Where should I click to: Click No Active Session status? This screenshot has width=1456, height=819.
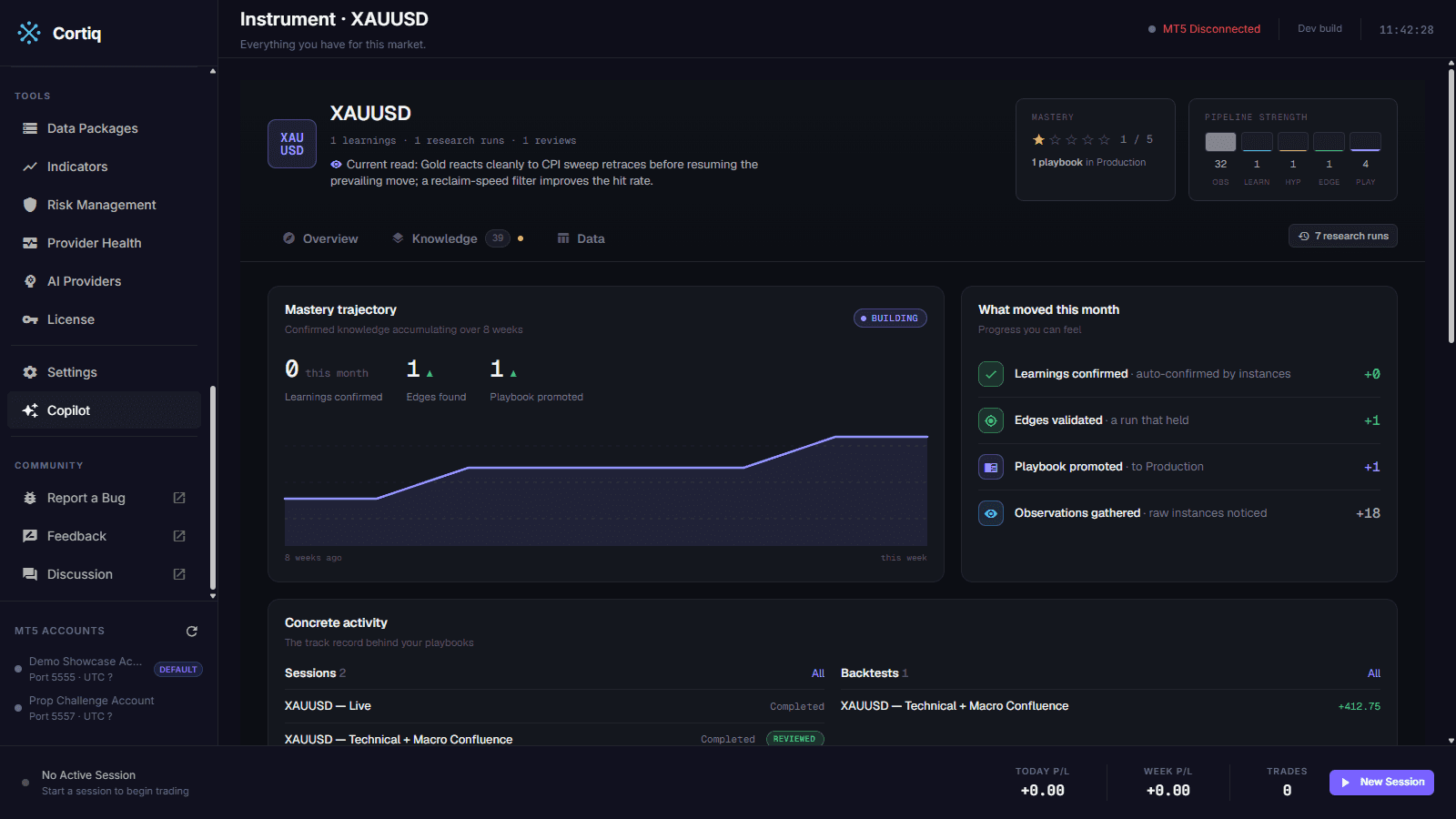coord(88,775)
